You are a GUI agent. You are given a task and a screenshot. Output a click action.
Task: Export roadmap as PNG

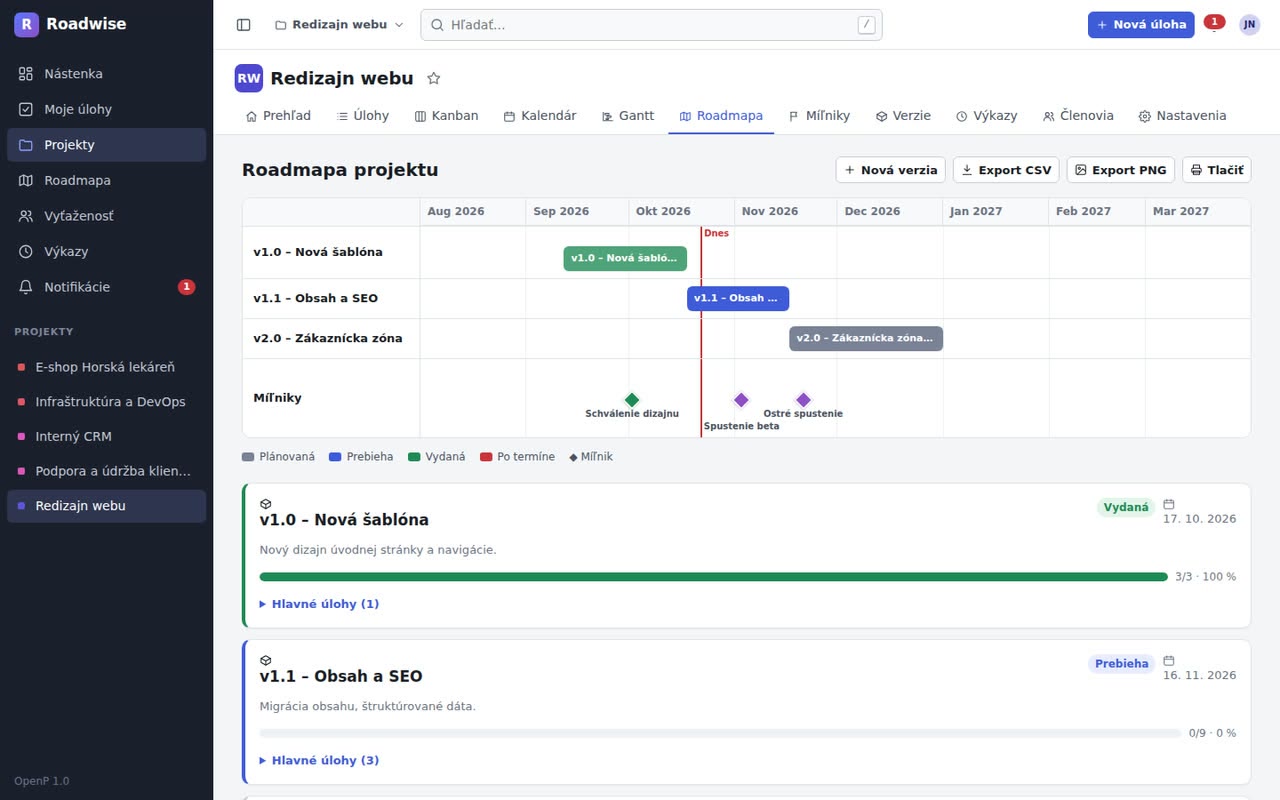1120,170
